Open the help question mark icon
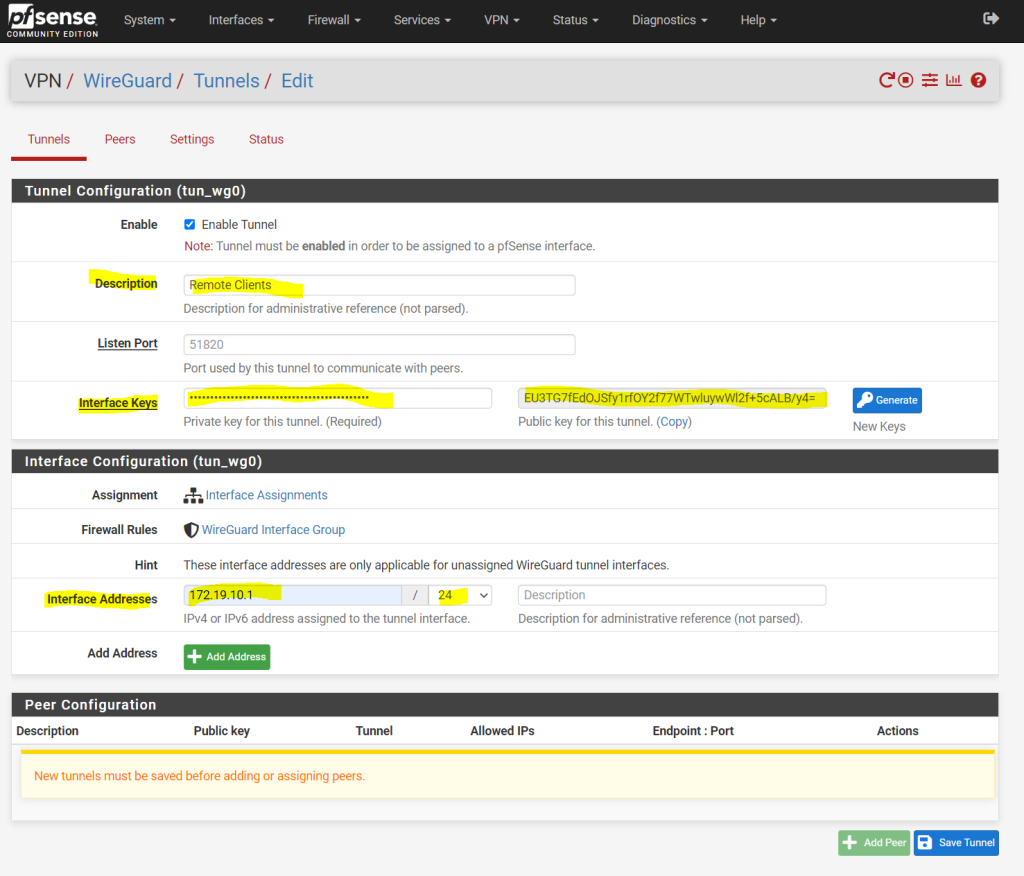Screen dimensions: 1024x876 (x=978, y=80)
